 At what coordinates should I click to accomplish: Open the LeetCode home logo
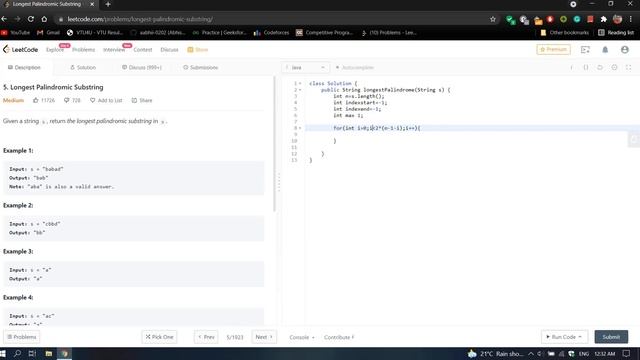click(20, 49)
